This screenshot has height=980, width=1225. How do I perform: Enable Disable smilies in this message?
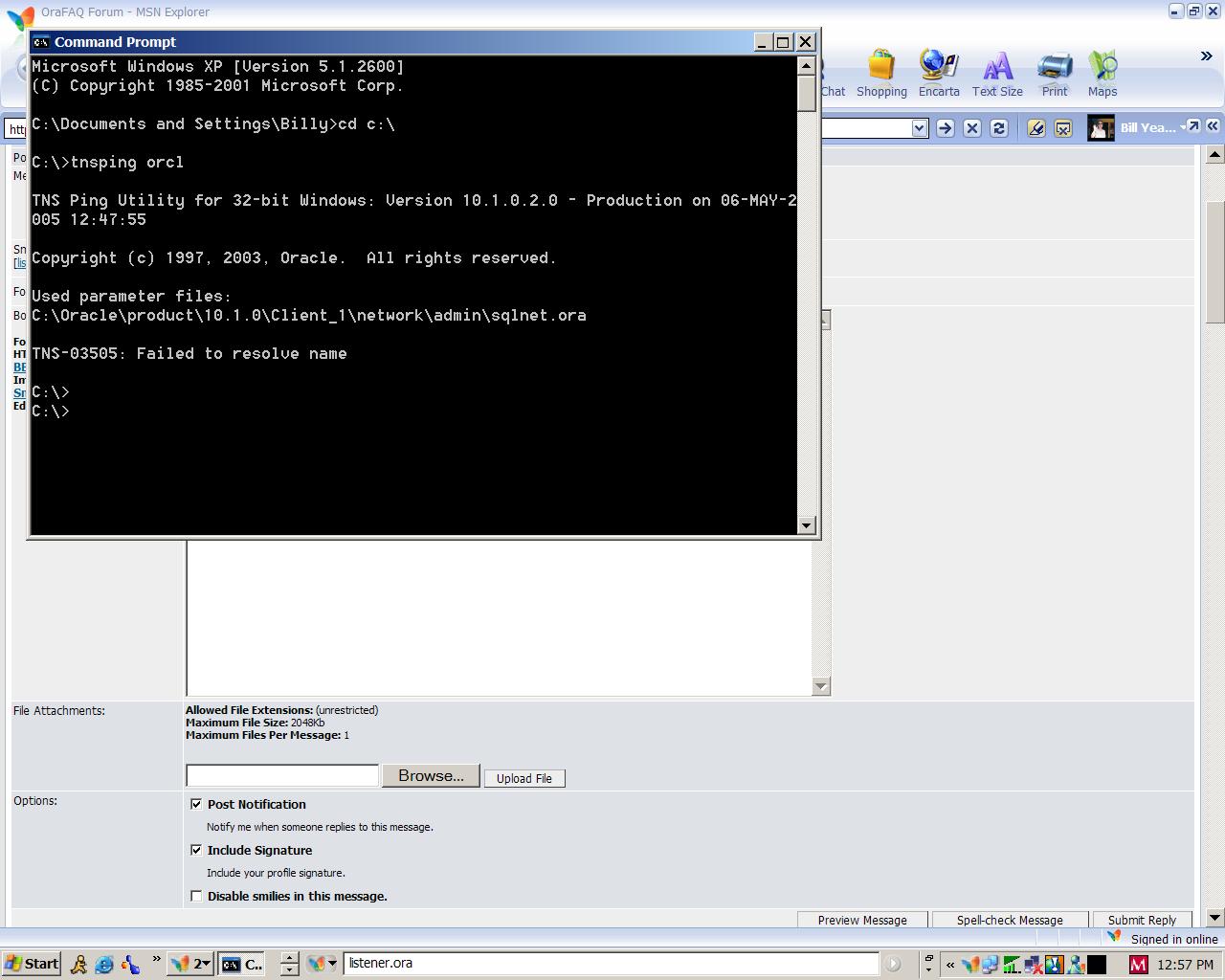tap(196, 896)
